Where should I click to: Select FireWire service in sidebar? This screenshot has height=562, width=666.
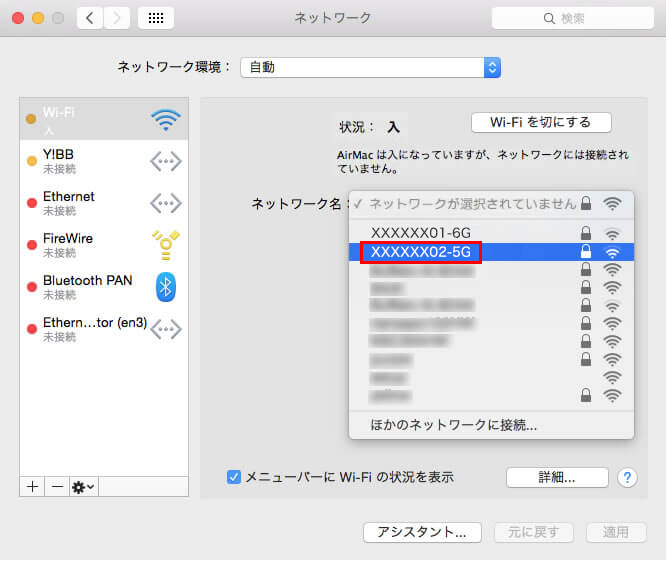coord(104,245)
